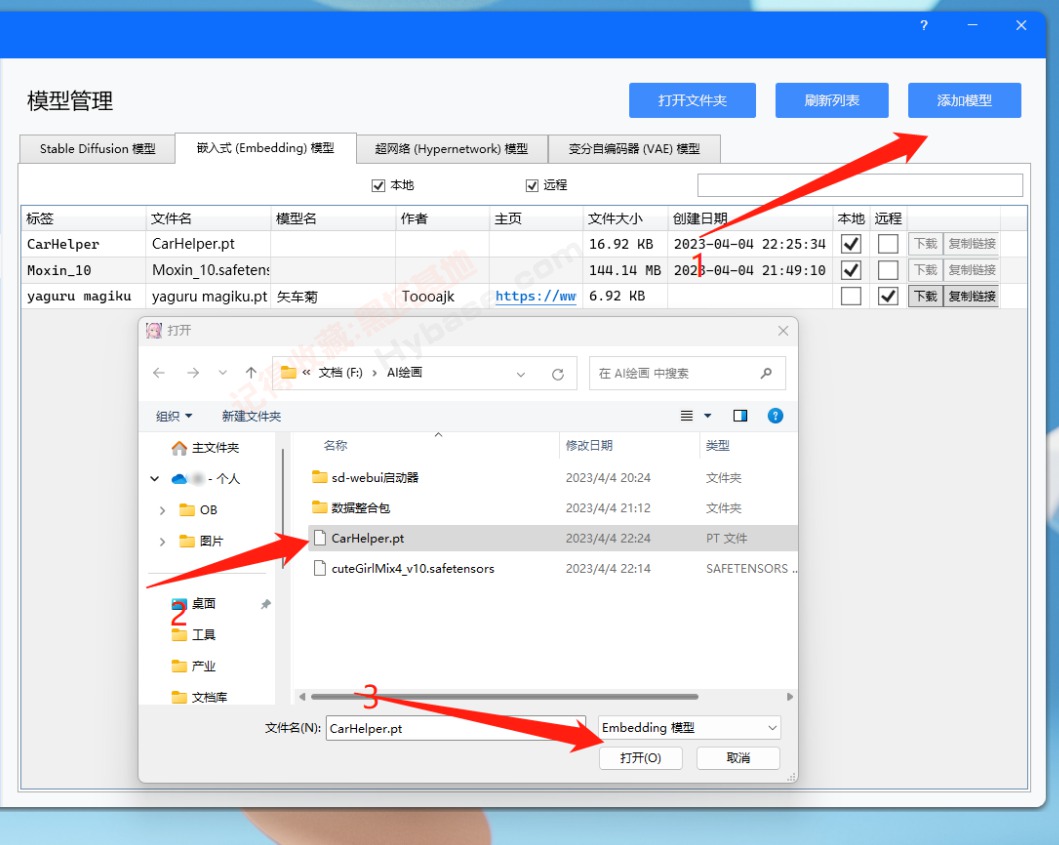Toggle the 远程 filter checkbox
The height and width of the screenshot is (845, 1059).
(x=532, y=185)
